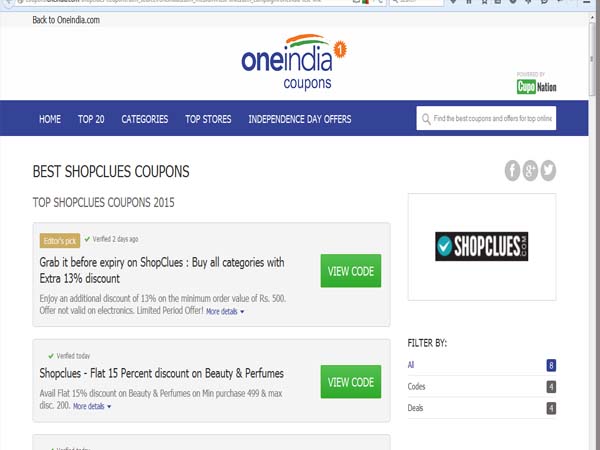Click the Google Plus share icon
Viewport: 600px width, 450px height.
(x=531, y=170)
